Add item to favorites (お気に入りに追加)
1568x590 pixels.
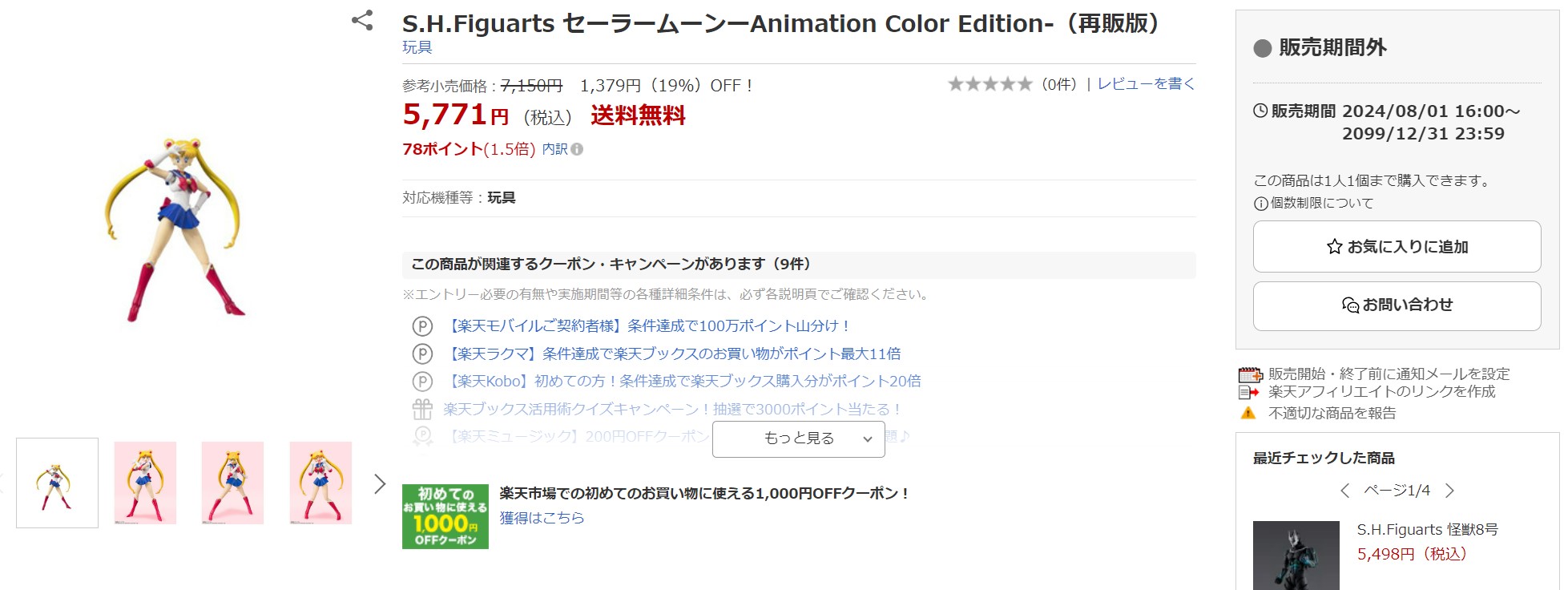click(x=1397, y=247)
